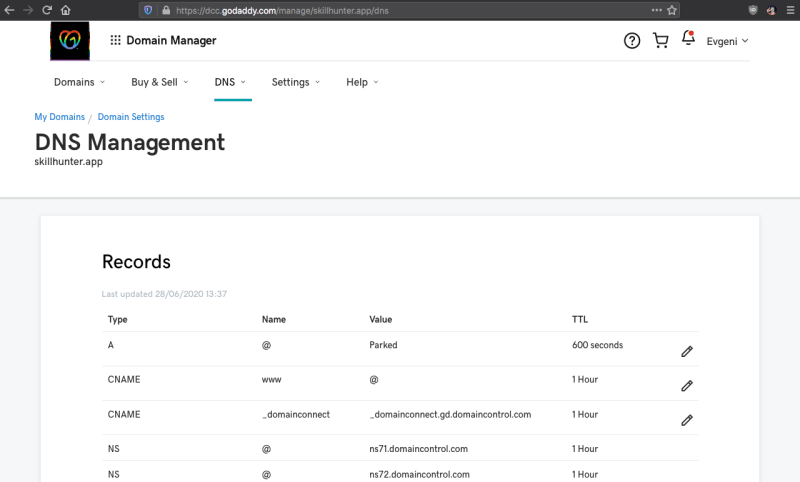The image size is (800, 482).
Task: Open the Buy & Sell dropdown menu
Action: coord(160,82)
